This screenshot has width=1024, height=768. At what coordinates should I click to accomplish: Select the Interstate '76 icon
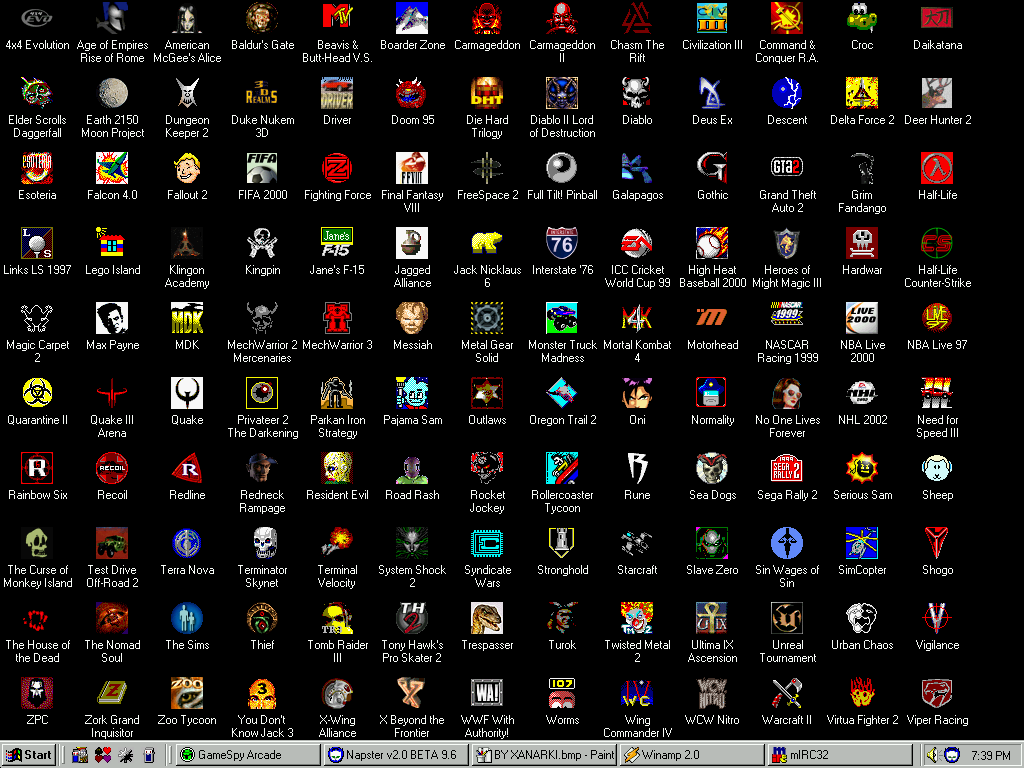click(562, 244)
